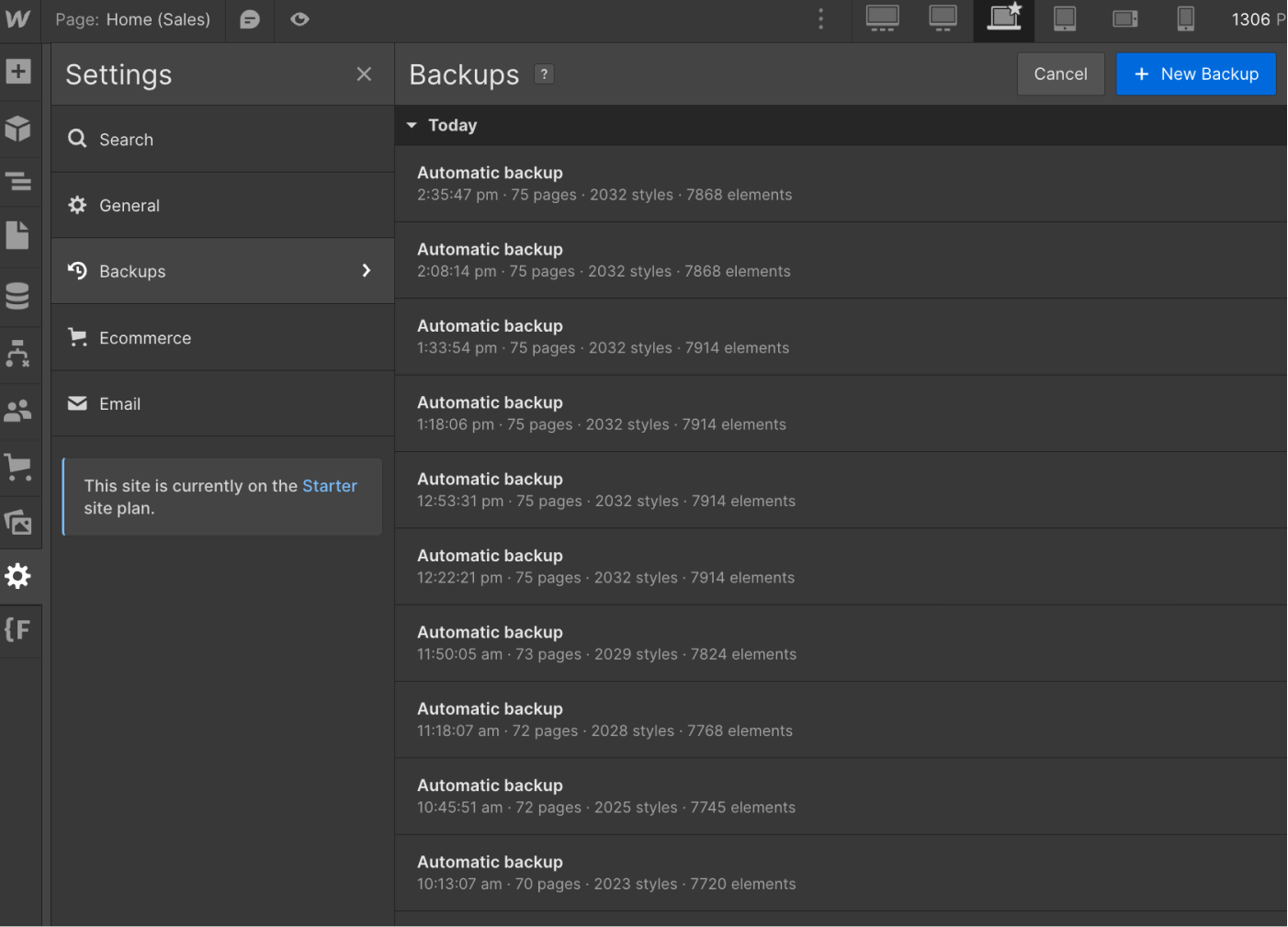Open Backups help via the question mark
This screenshot has width=1288, height=927.
tap(544, 73)
